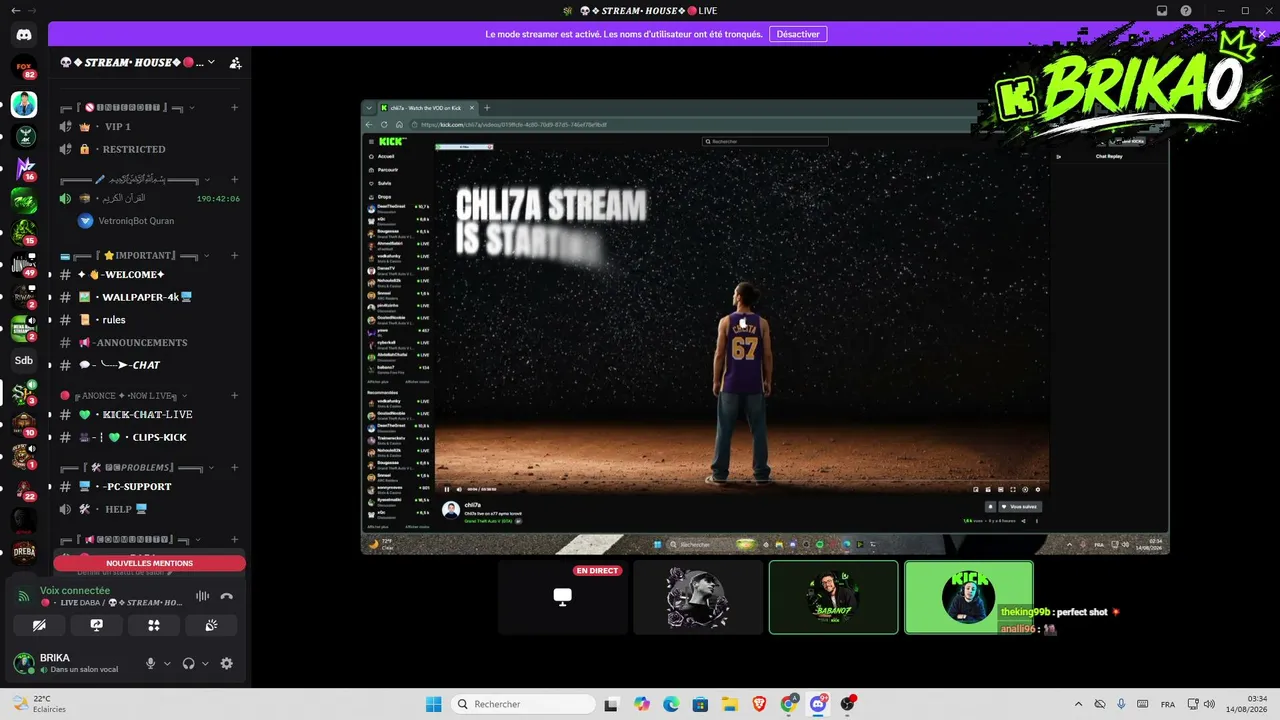This screenshot has width=1280, height=720.
Task: Open the STREAM·HOUSE server menu
Action: click(x=137, y=62)
